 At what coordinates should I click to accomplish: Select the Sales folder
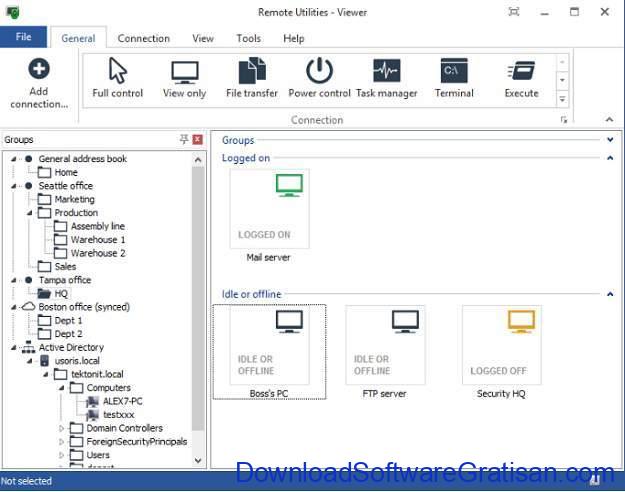click(x=57, y=267)
